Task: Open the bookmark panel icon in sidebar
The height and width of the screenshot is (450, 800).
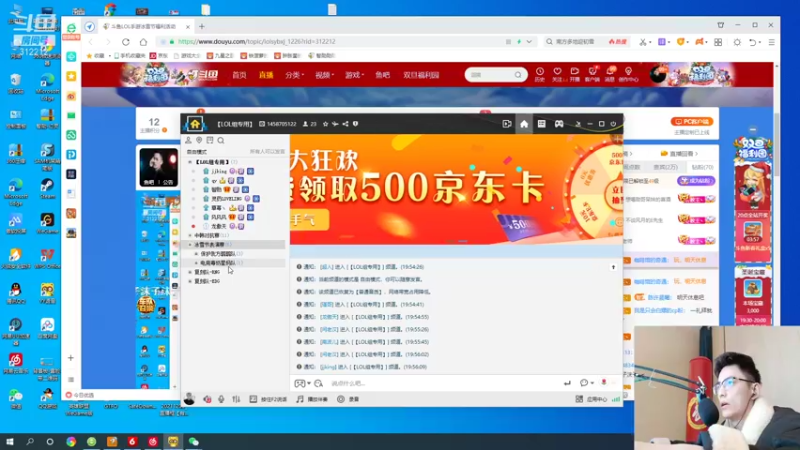Action: coord(210,140)
